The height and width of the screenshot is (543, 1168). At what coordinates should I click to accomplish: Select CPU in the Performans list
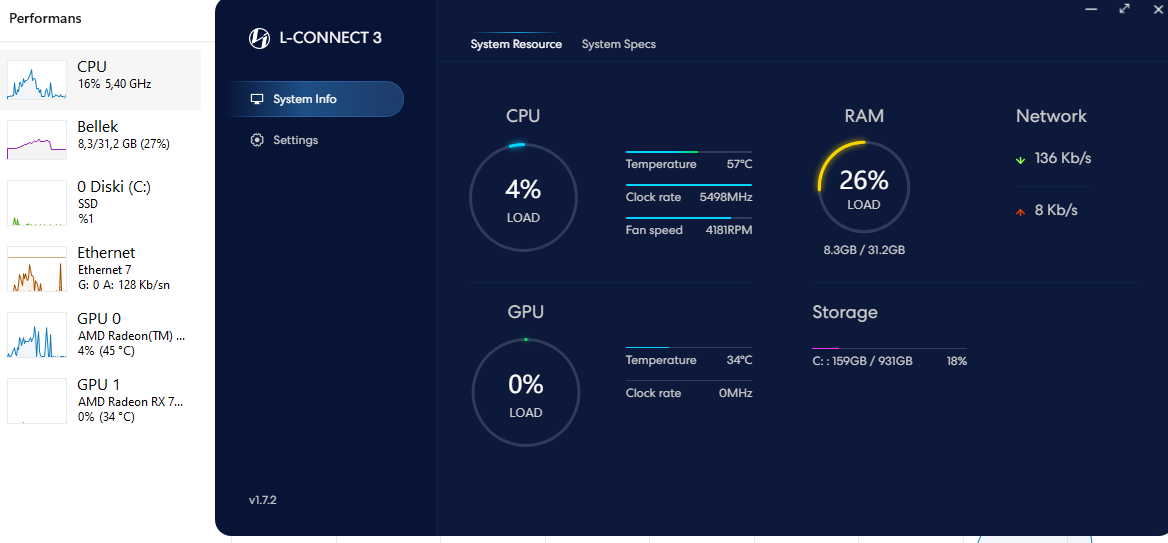tap(101, 80)
